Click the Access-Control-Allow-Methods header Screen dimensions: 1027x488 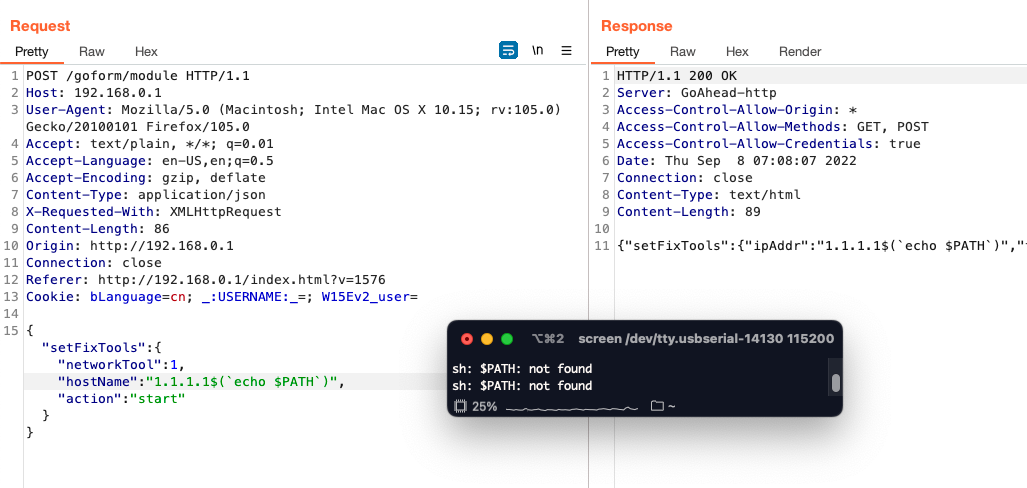773,126
